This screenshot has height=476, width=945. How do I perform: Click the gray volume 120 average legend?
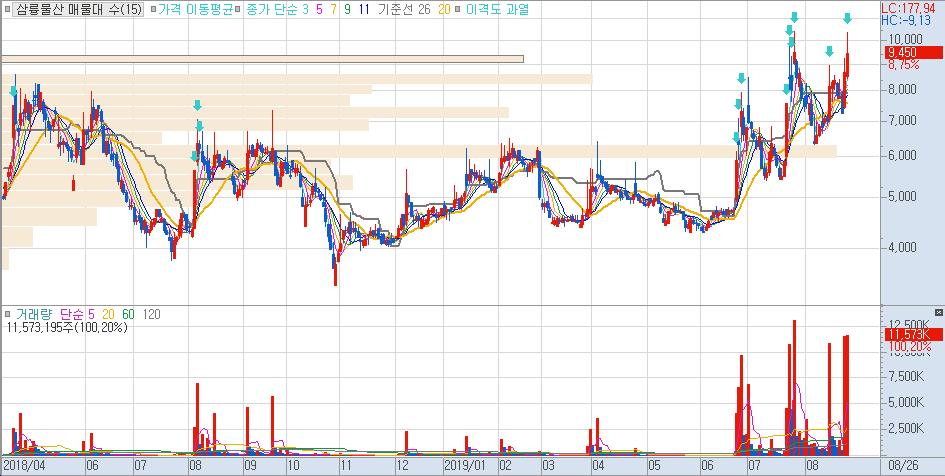click(x=152, y=315)
